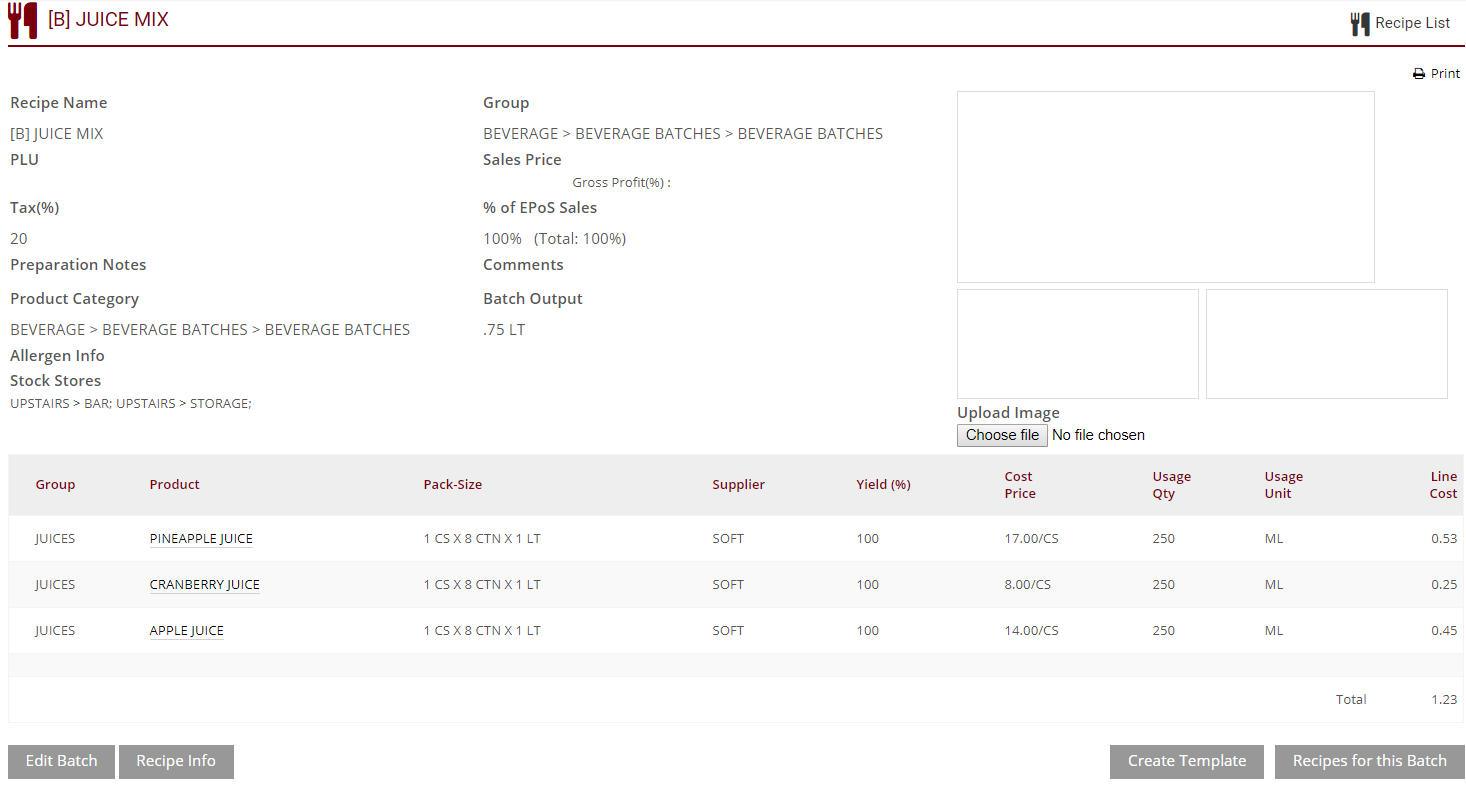Open Recipe List via its cutlery icon
This screenshot has height=791, width=1466.
click(x=1361, y=22)
